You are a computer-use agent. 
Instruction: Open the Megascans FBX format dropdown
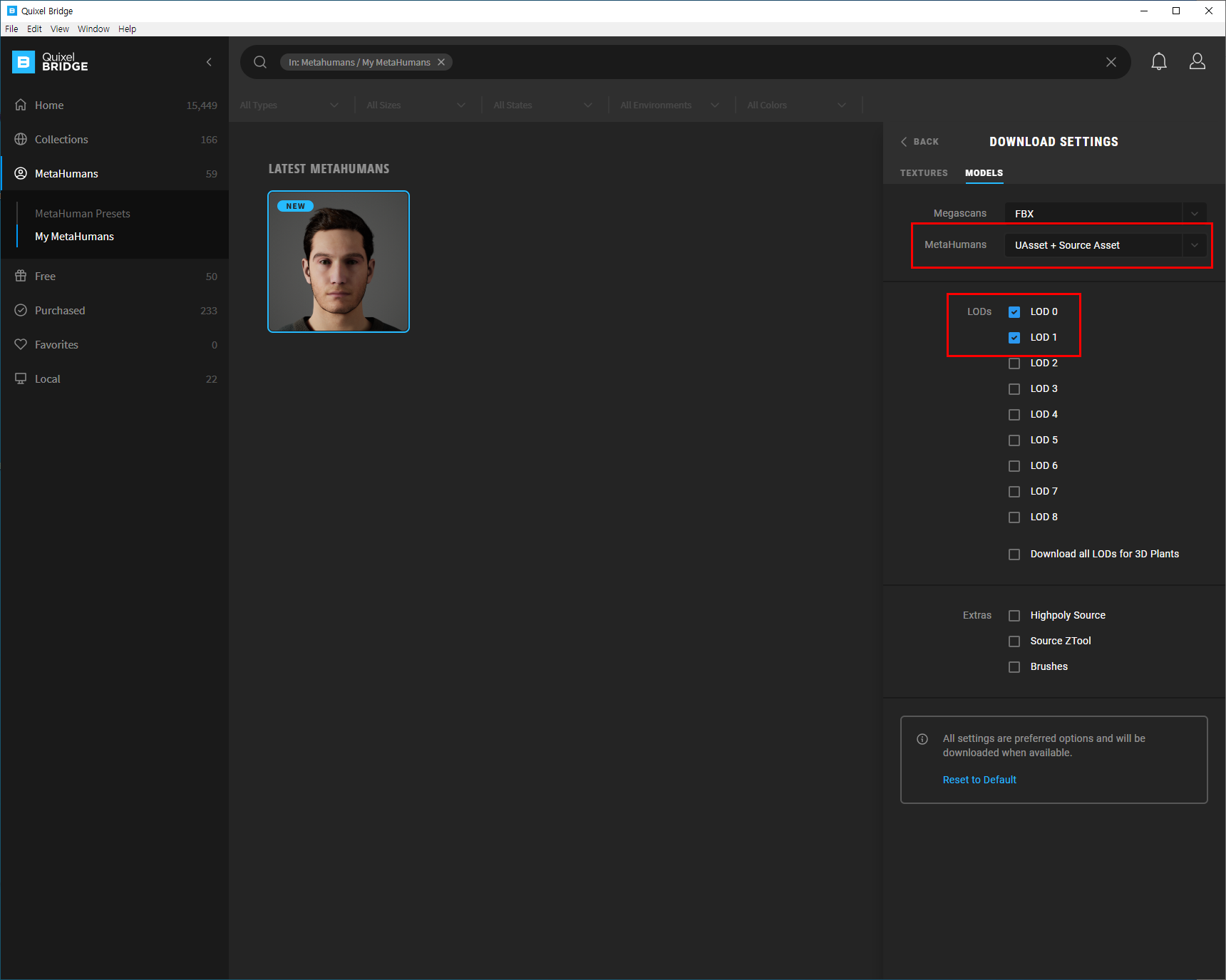[1106, 213]
